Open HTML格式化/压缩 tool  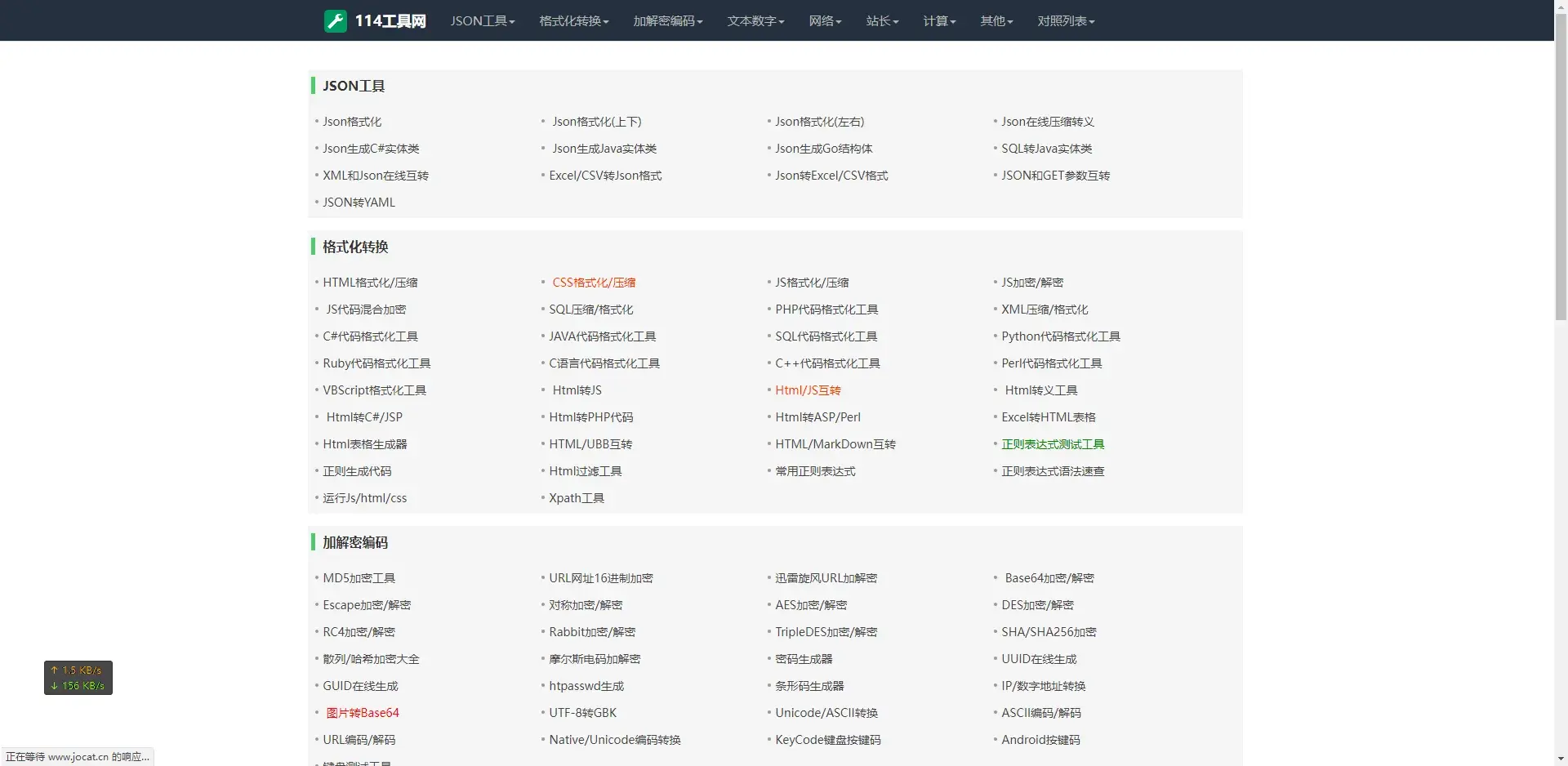370,283
